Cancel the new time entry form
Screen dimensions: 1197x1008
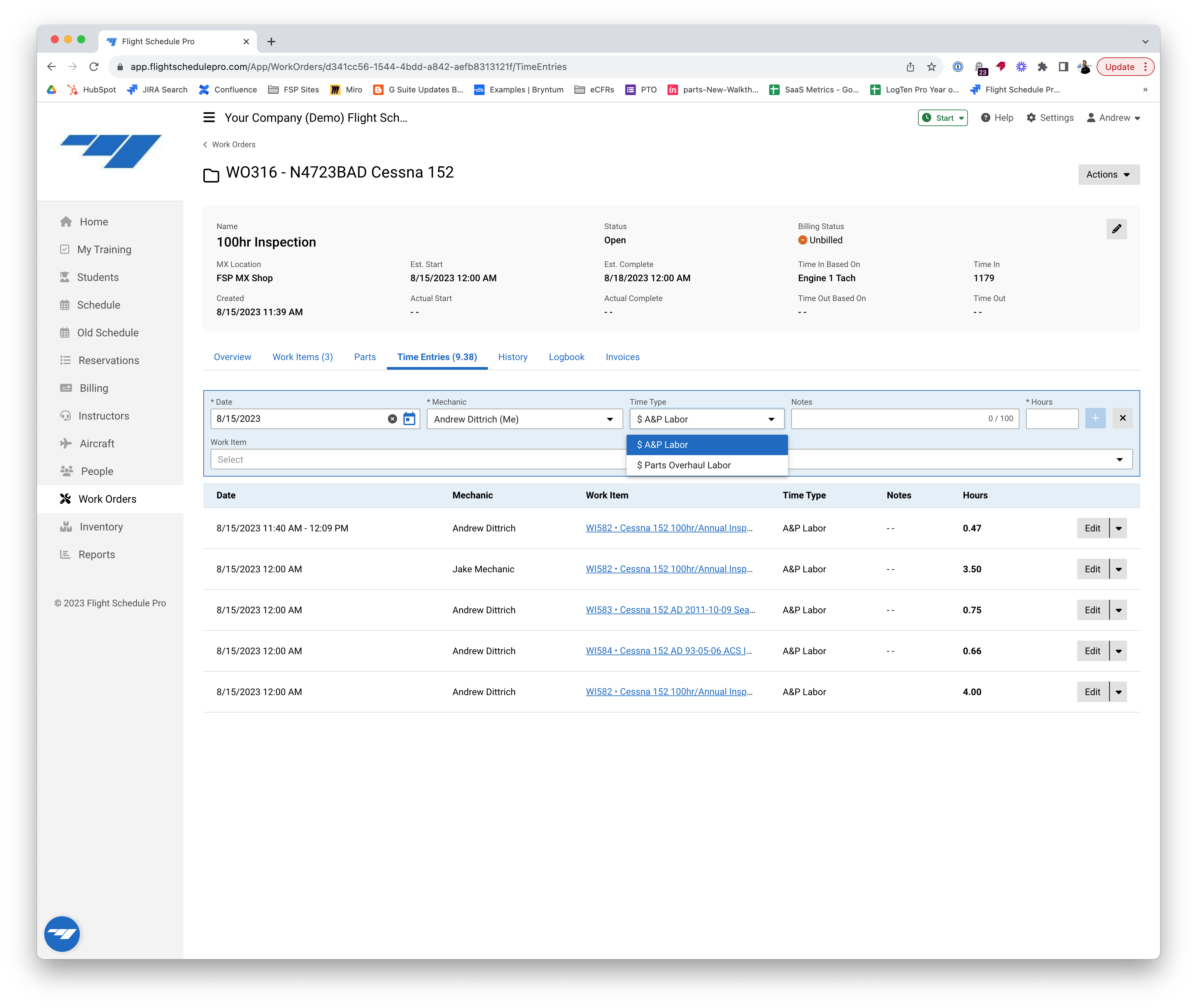[1122, 418]
